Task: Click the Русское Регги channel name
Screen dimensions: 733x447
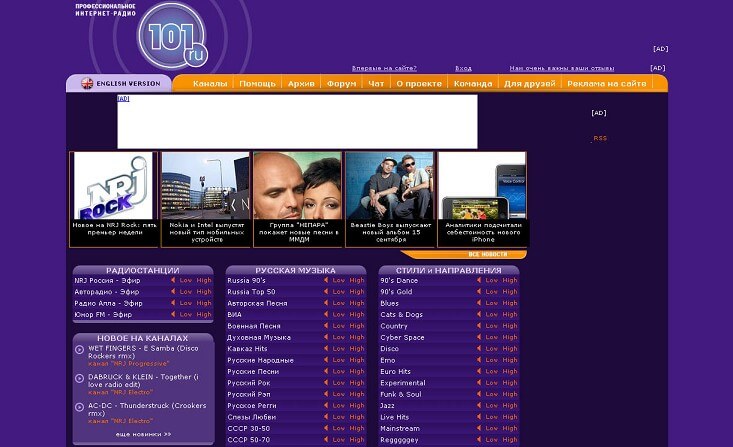Action: [252, 405]
